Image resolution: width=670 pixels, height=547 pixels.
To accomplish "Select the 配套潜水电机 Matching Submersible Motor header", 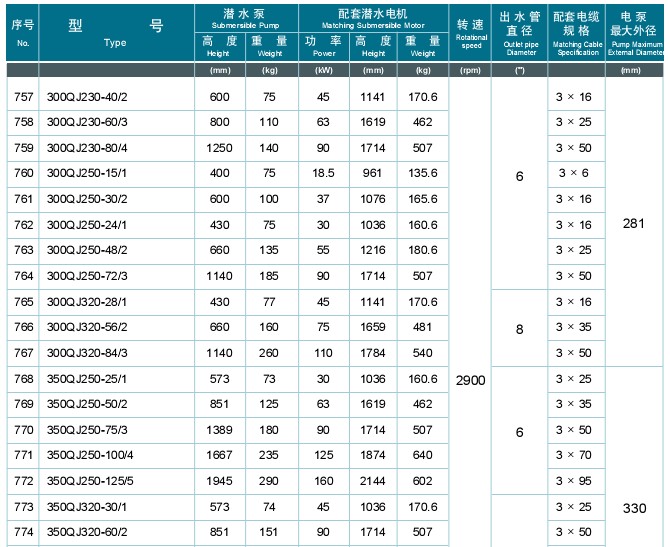I will [x=373, y=14].
